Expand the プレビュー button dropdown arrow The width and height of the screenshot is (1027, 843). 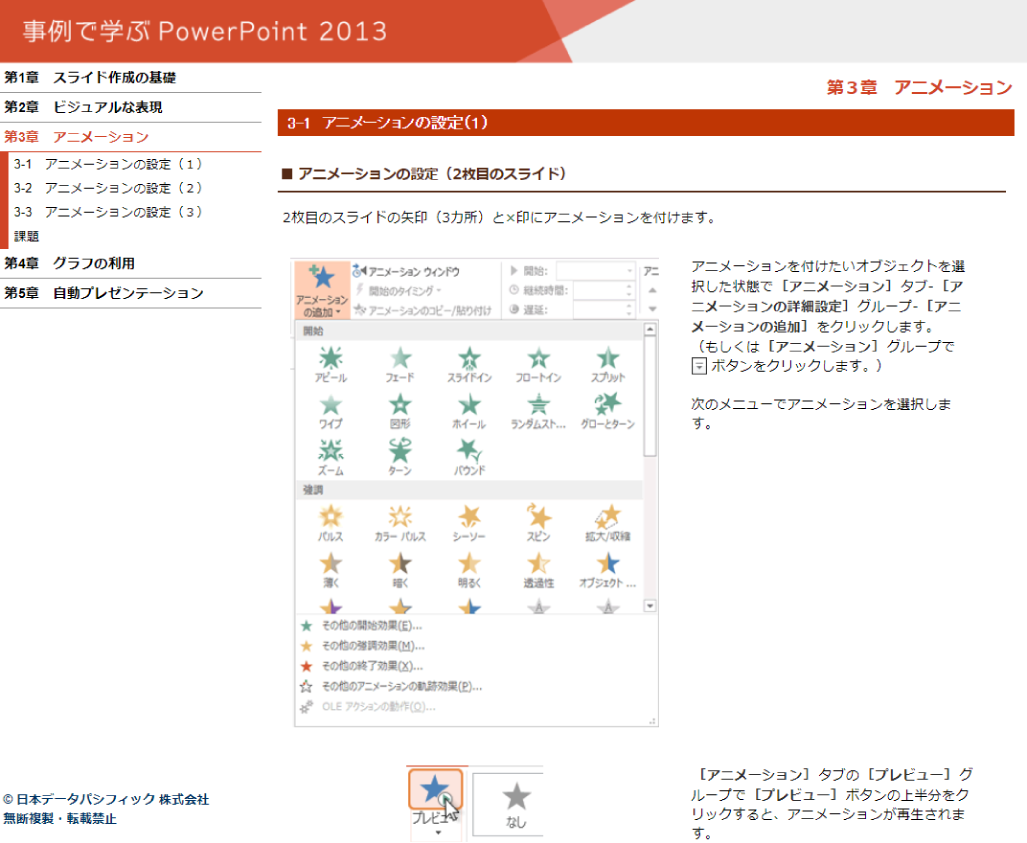pyautogui.click(x=438, y=833)
